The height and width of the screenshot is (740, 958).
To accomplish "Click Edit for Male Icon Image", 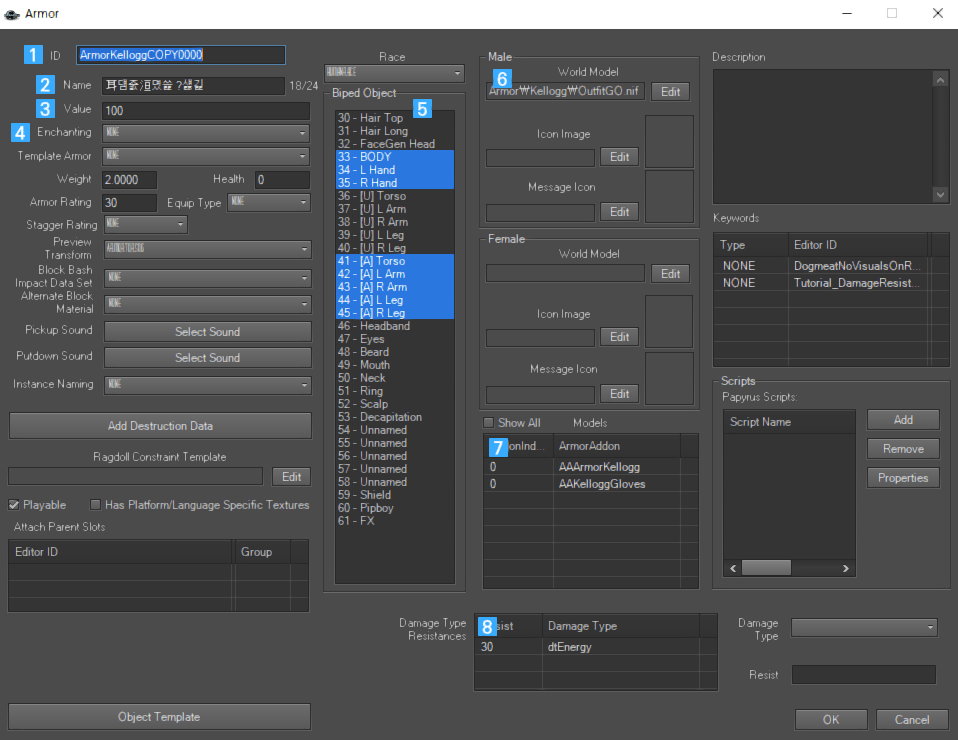I will (x=620, y=157).
